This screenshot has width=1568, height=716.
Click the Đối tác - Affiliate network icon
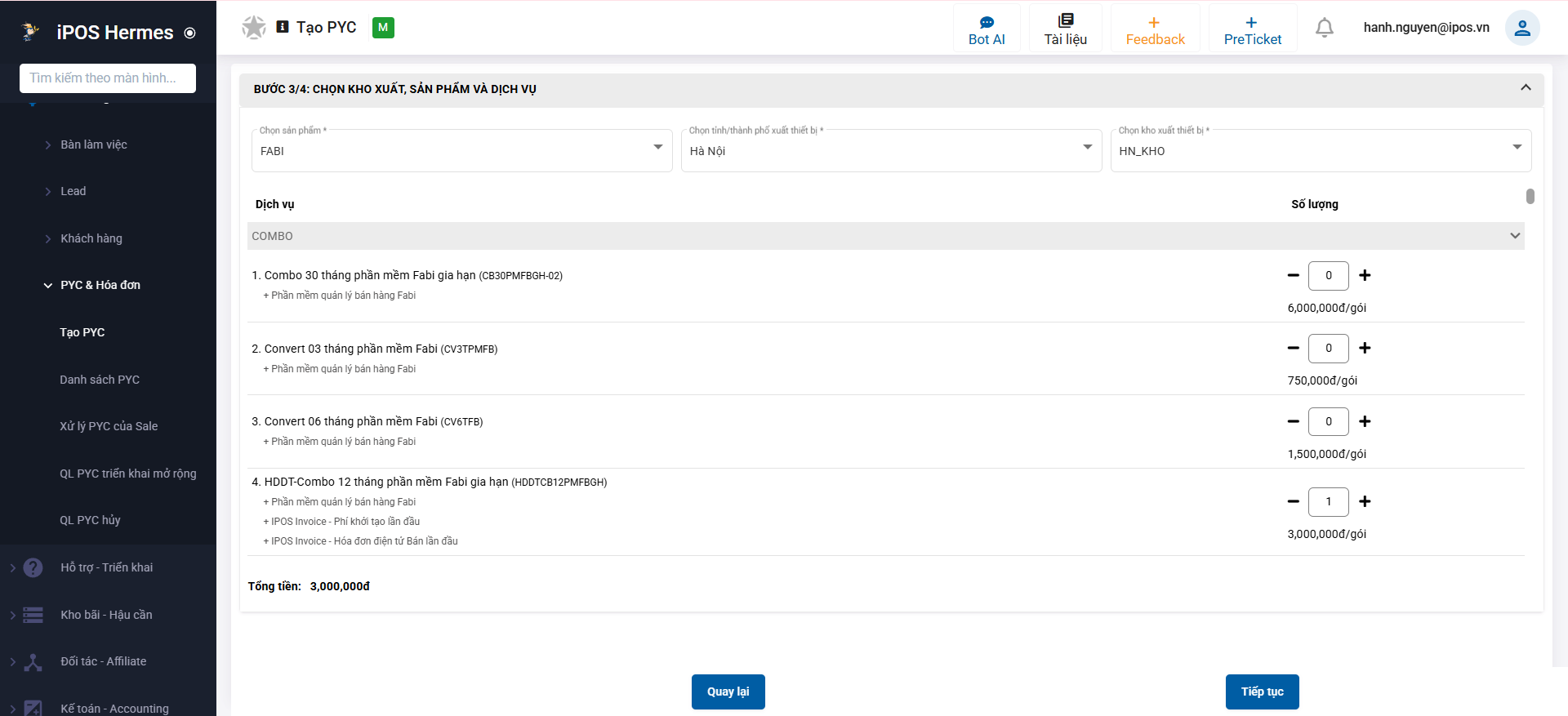(x=33, y=662)
